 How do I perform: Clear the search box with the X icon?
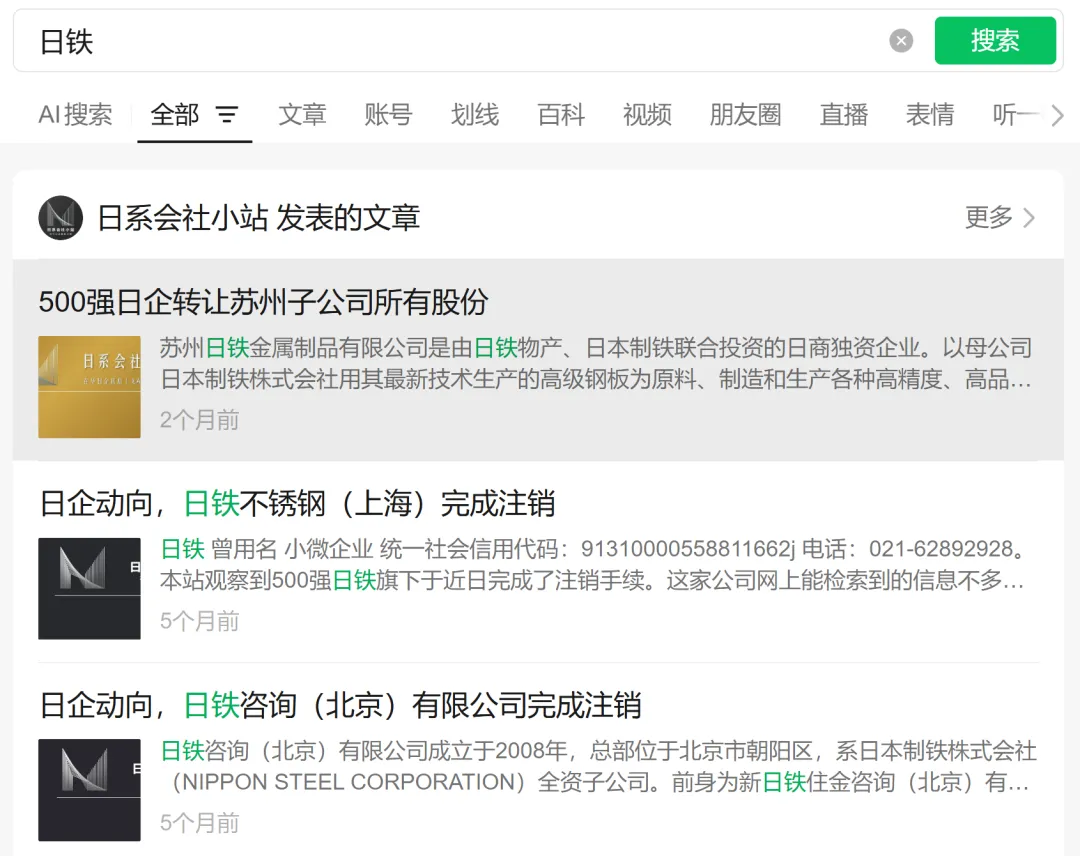click(901, 41)
